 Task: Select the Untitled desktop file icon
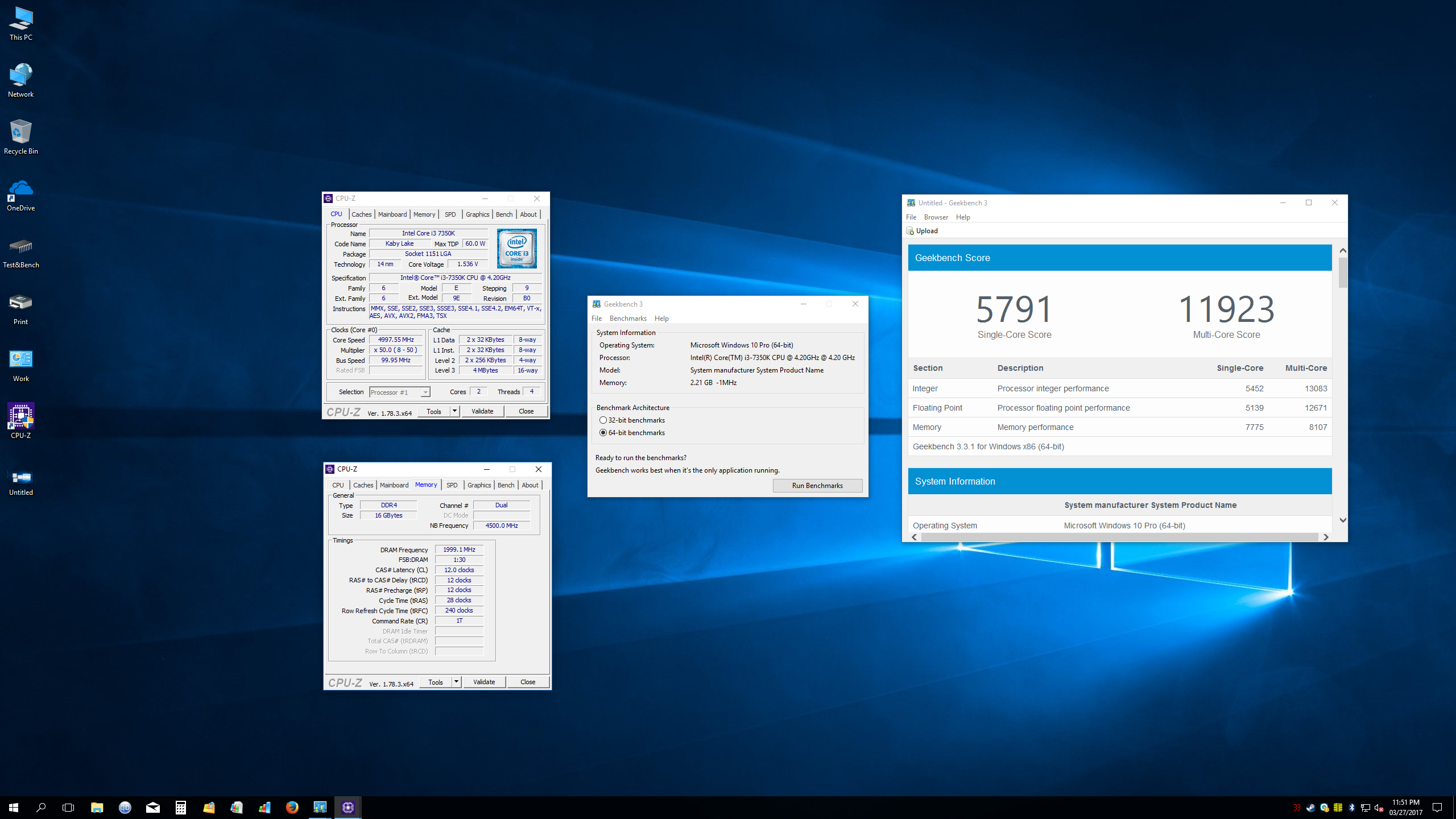[x=21, y=482]
